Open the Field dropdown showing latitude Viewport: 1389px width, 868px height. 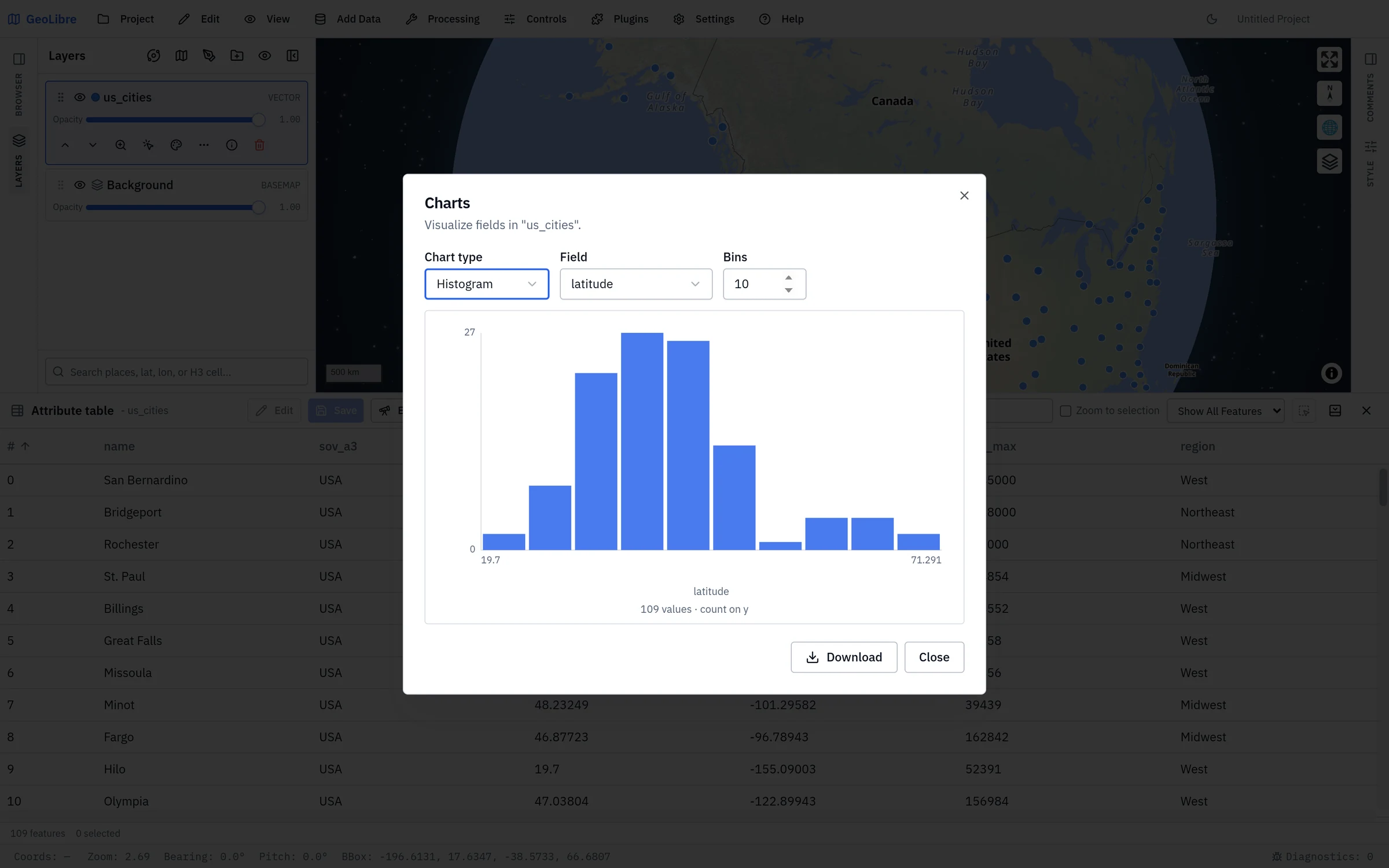[636, 284]
